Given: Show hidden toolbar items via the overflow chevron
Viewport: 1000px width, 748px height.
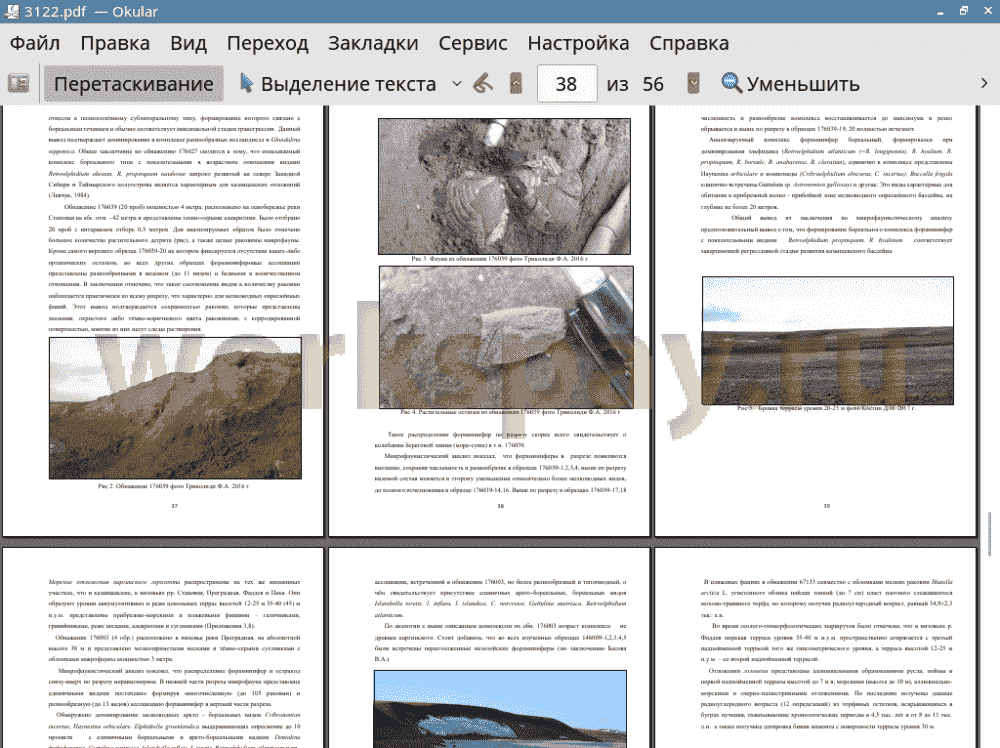Looking at the screenshot, I should click(x=984, y=84).
